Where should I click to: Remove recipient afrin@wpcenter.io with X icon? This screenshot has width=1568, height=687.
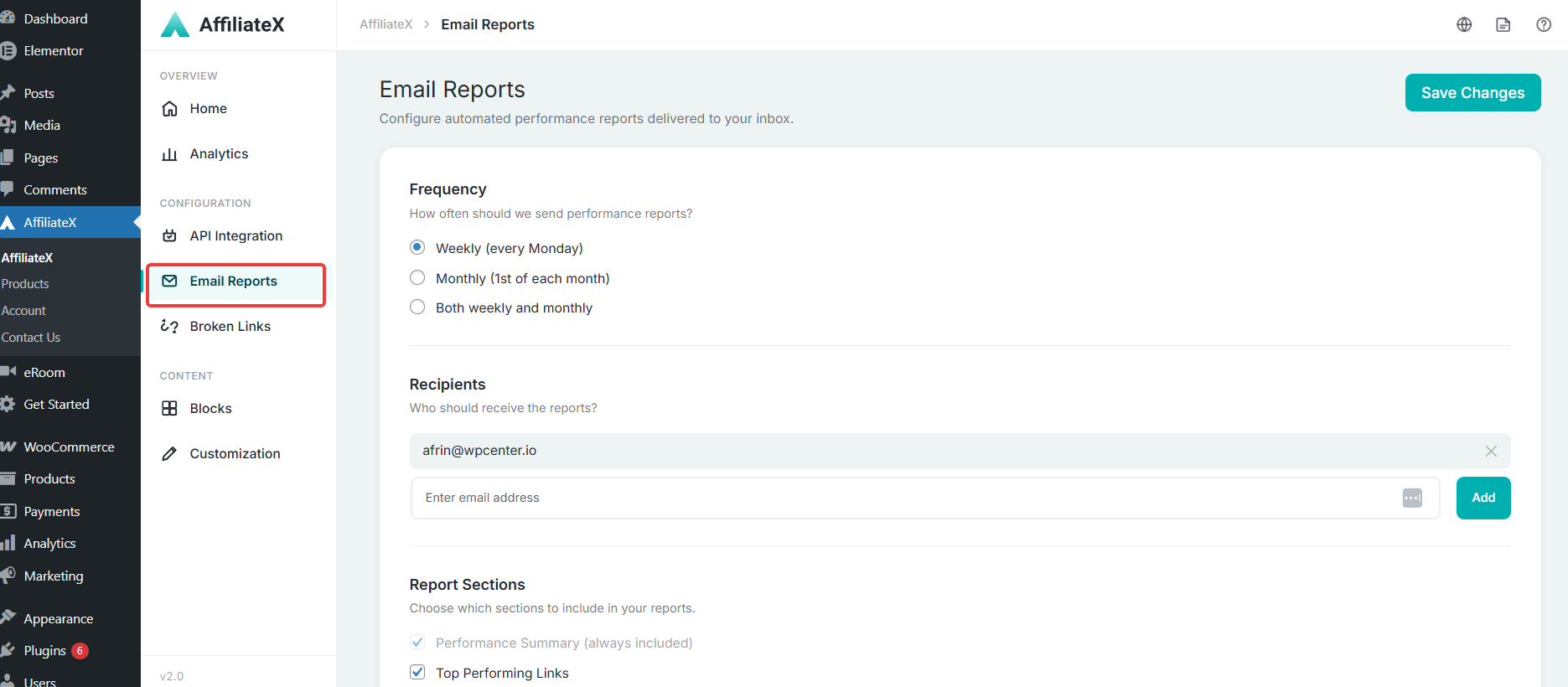[1491, 451]
